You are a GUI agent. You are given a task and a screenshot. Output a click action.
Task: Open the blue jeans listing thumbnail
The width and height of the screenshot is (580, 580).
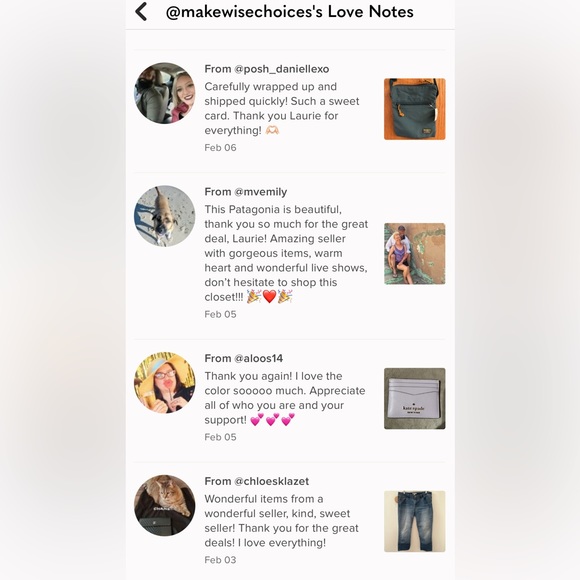(415, 521)
